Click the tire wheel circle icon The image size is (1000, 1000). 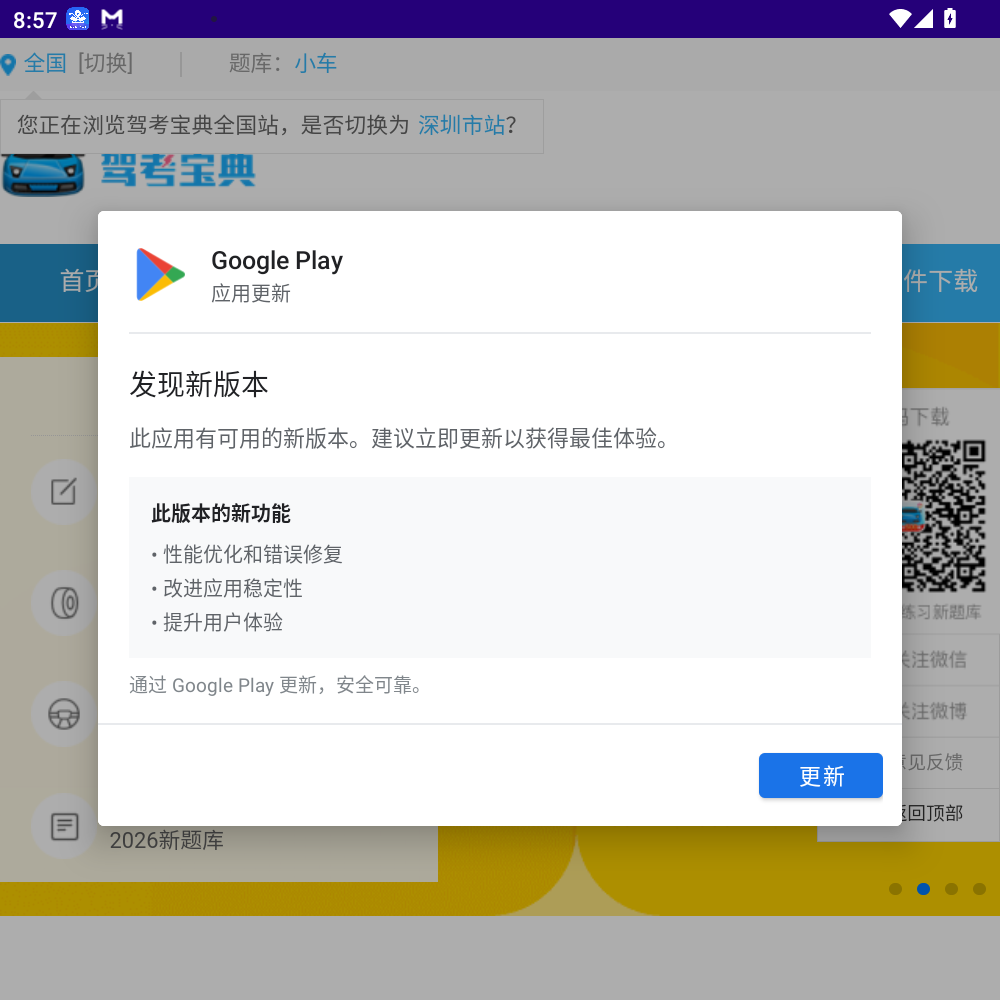(64, 603)
